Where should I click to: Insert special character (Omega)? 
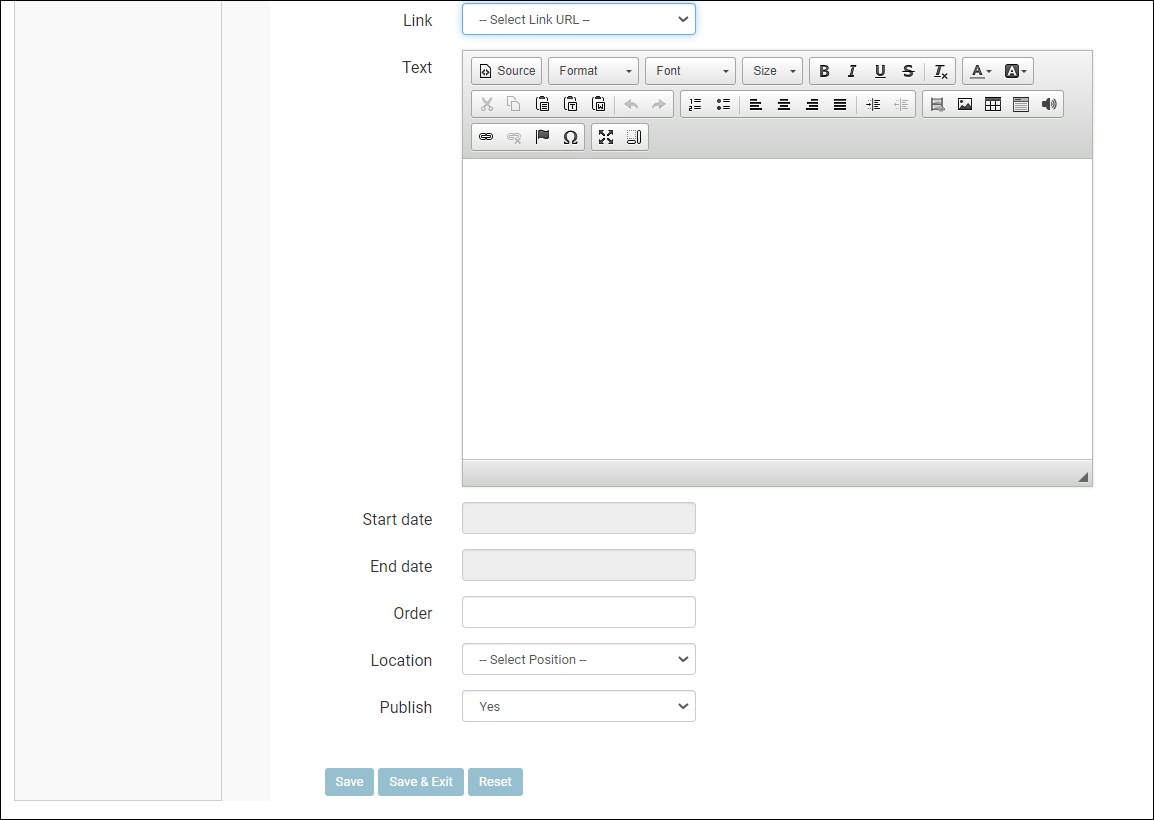coord(570,137)
